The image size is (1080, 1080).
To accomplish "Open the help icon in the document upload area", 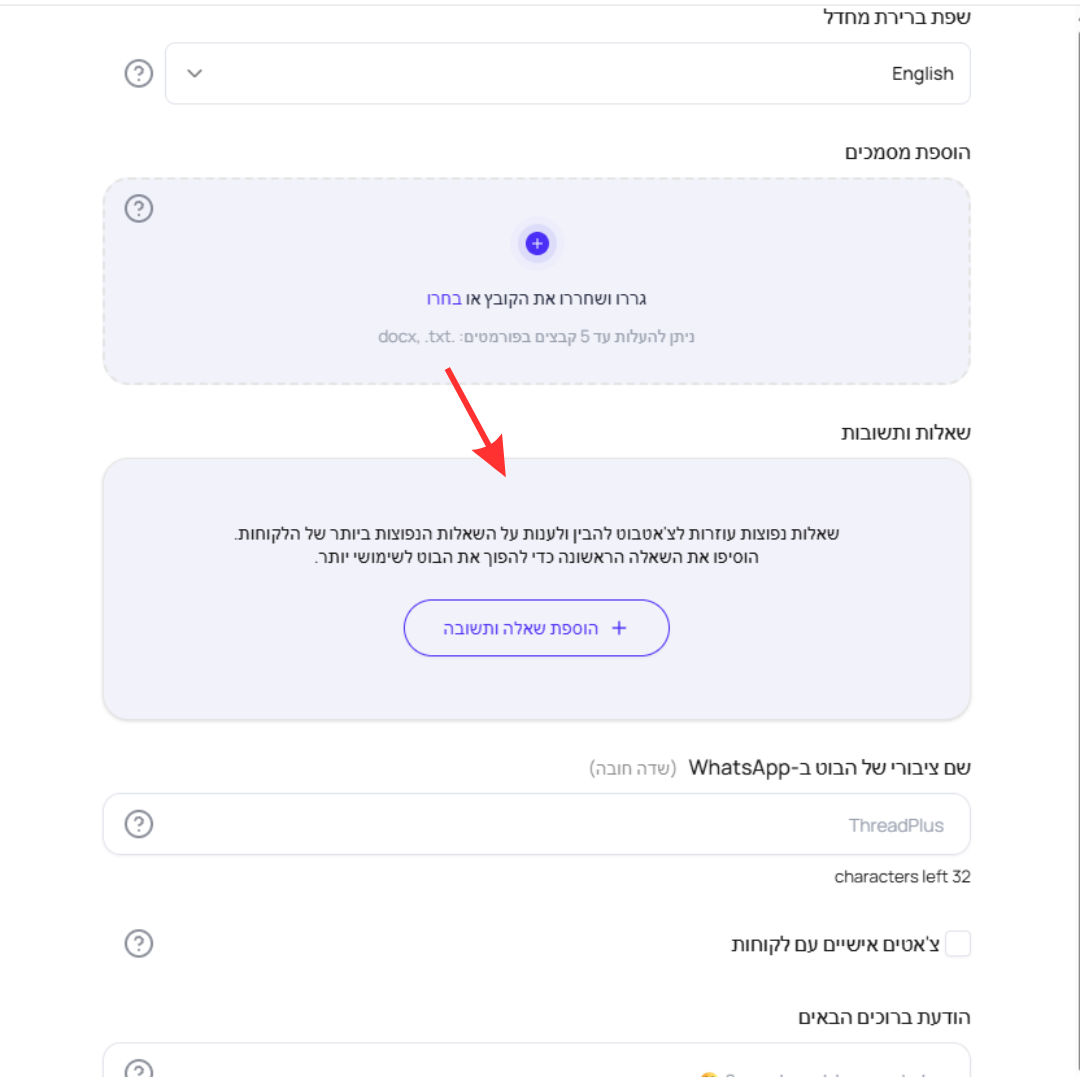I will pos(138,208).
